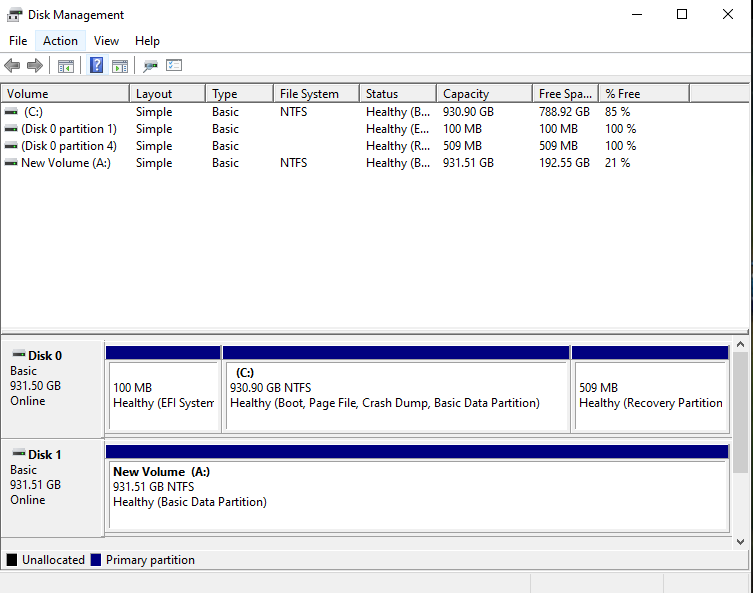This screenshot has width=753, height=593.
Task: Open the View menu
Action: (106, 41)
